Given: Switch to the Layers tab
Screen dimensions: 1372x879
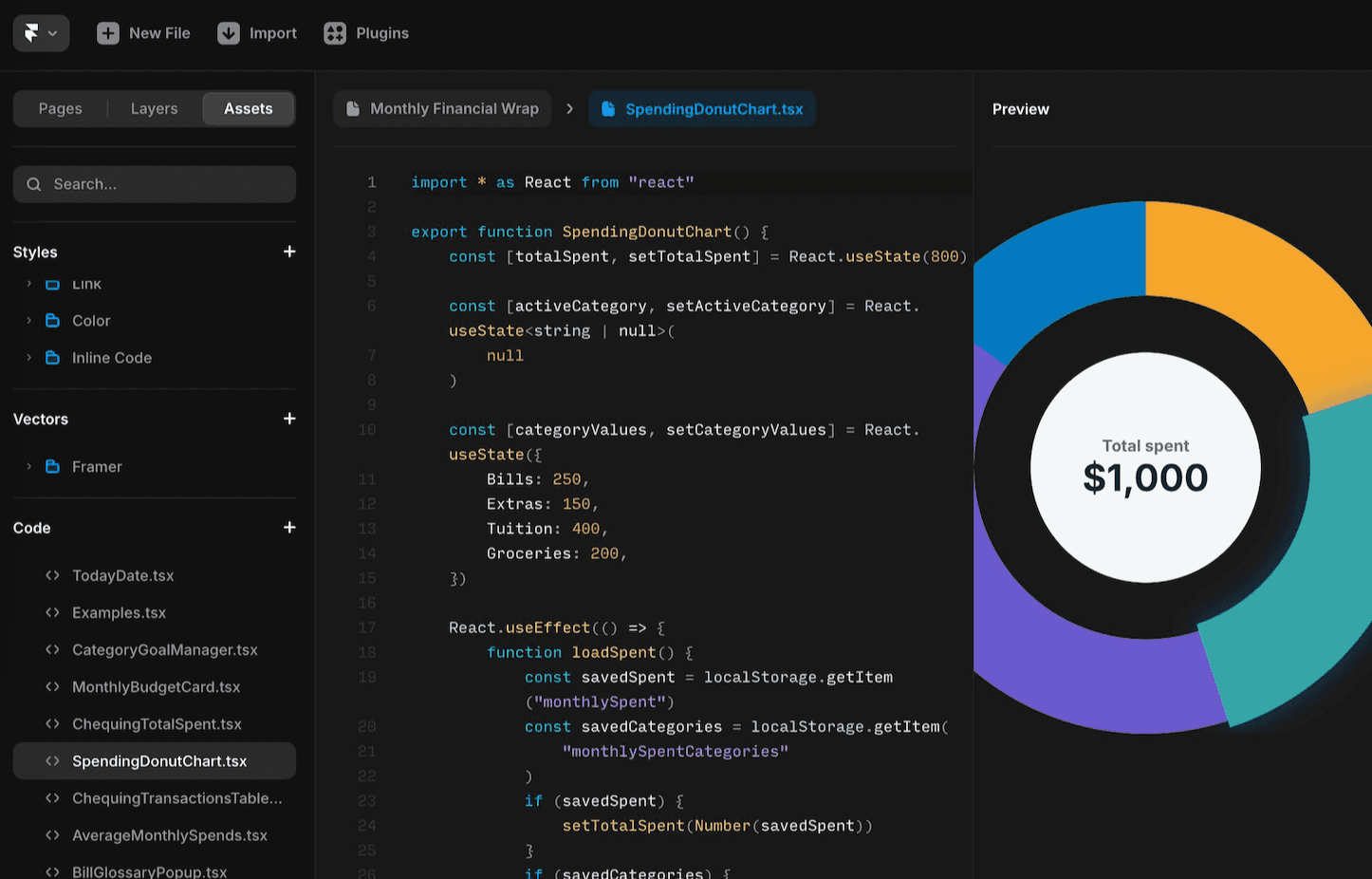Looking at the screenshot, I should pyautogui.click(x=155, y=109).
